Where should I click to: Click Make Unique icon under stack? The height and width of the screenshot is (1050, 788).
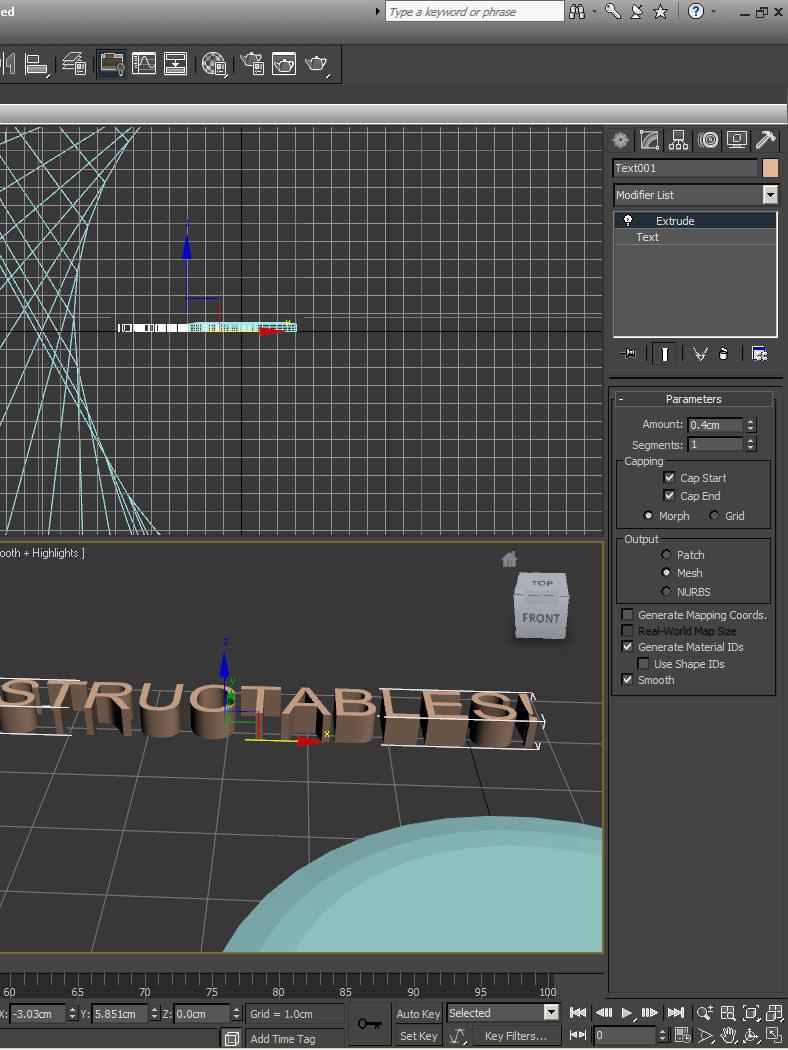pos(700,354)
